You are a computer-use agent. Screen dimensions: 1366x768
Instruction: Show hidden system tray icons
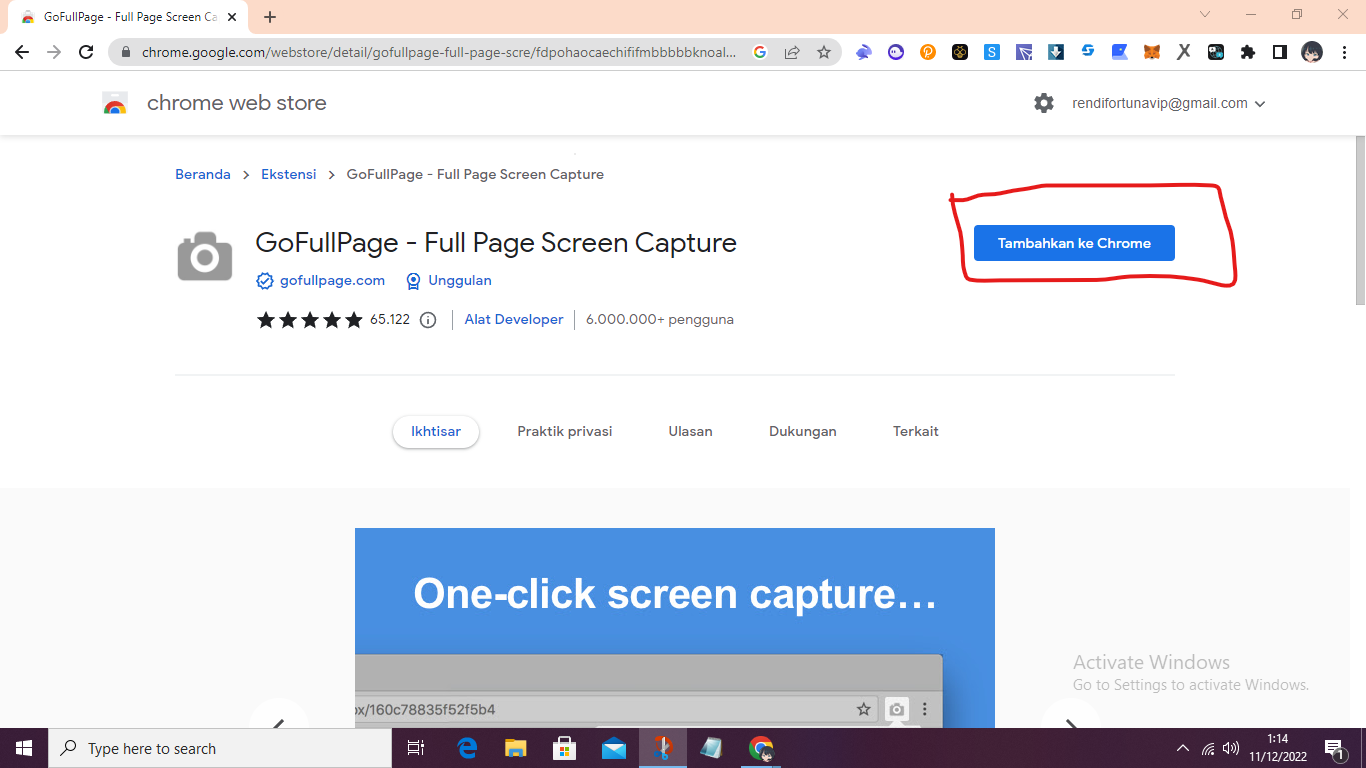click(1183, 748)
